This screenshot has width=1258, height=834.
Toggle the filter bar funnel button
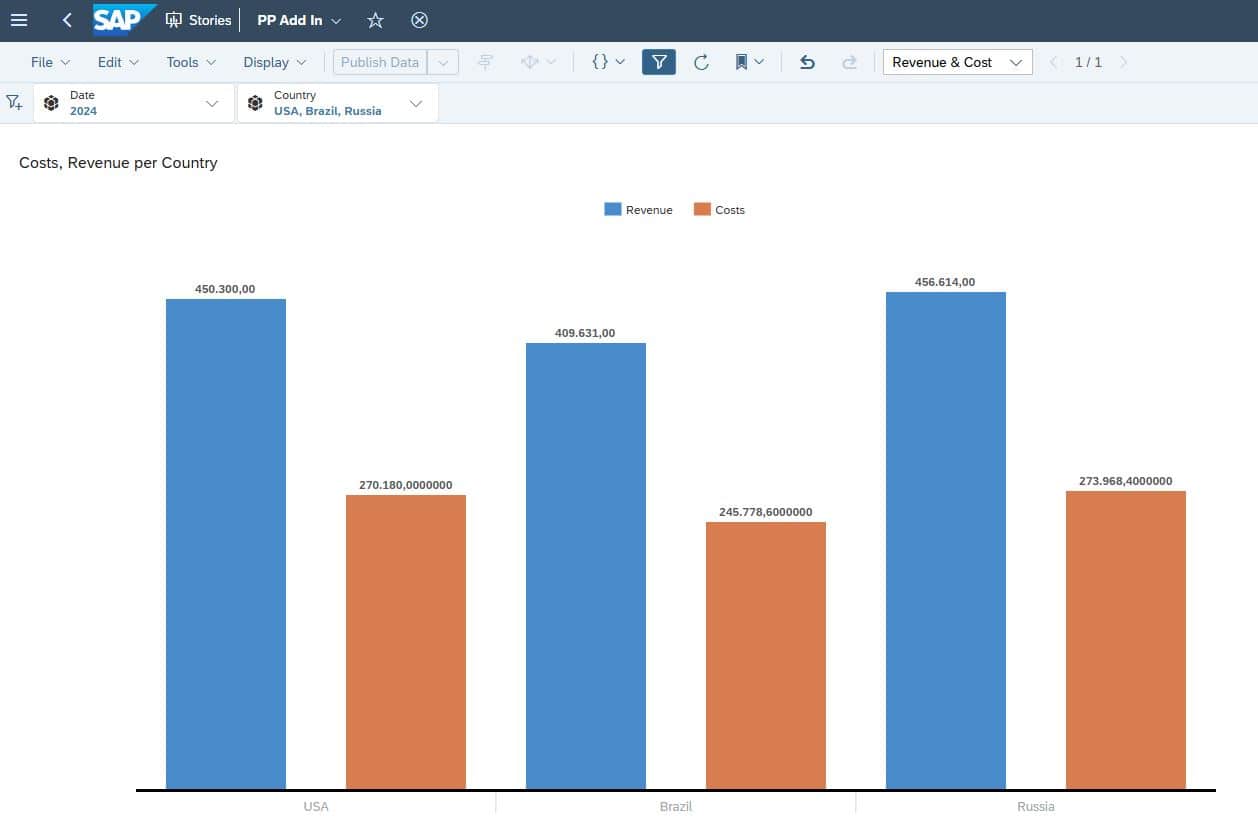pyautogui.click(x=658, y=62)
